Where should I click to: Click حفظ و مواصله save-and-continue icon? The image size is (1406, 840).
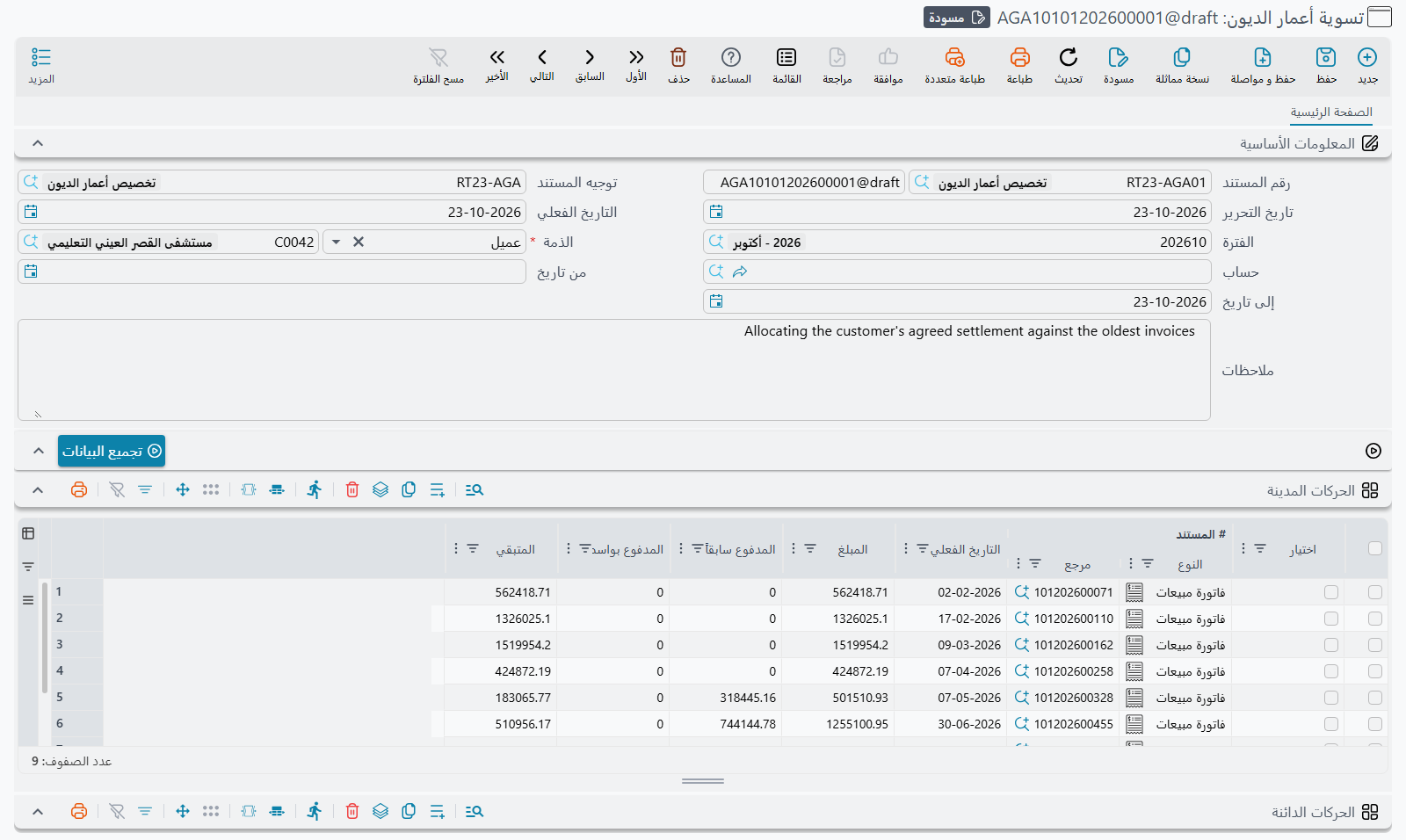(1263, 57)
